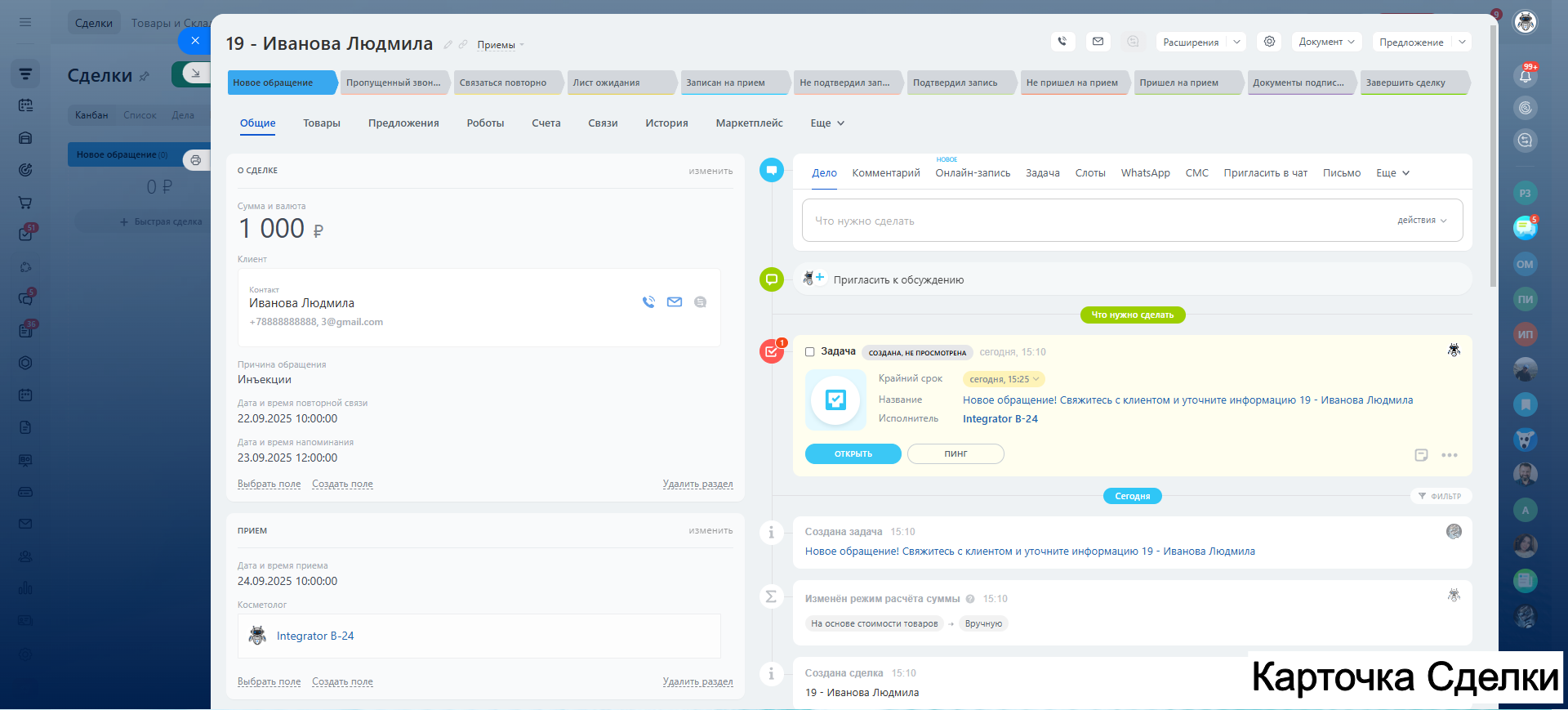
Task: Click the email envelope icon in header
Action: point(1098,42)
